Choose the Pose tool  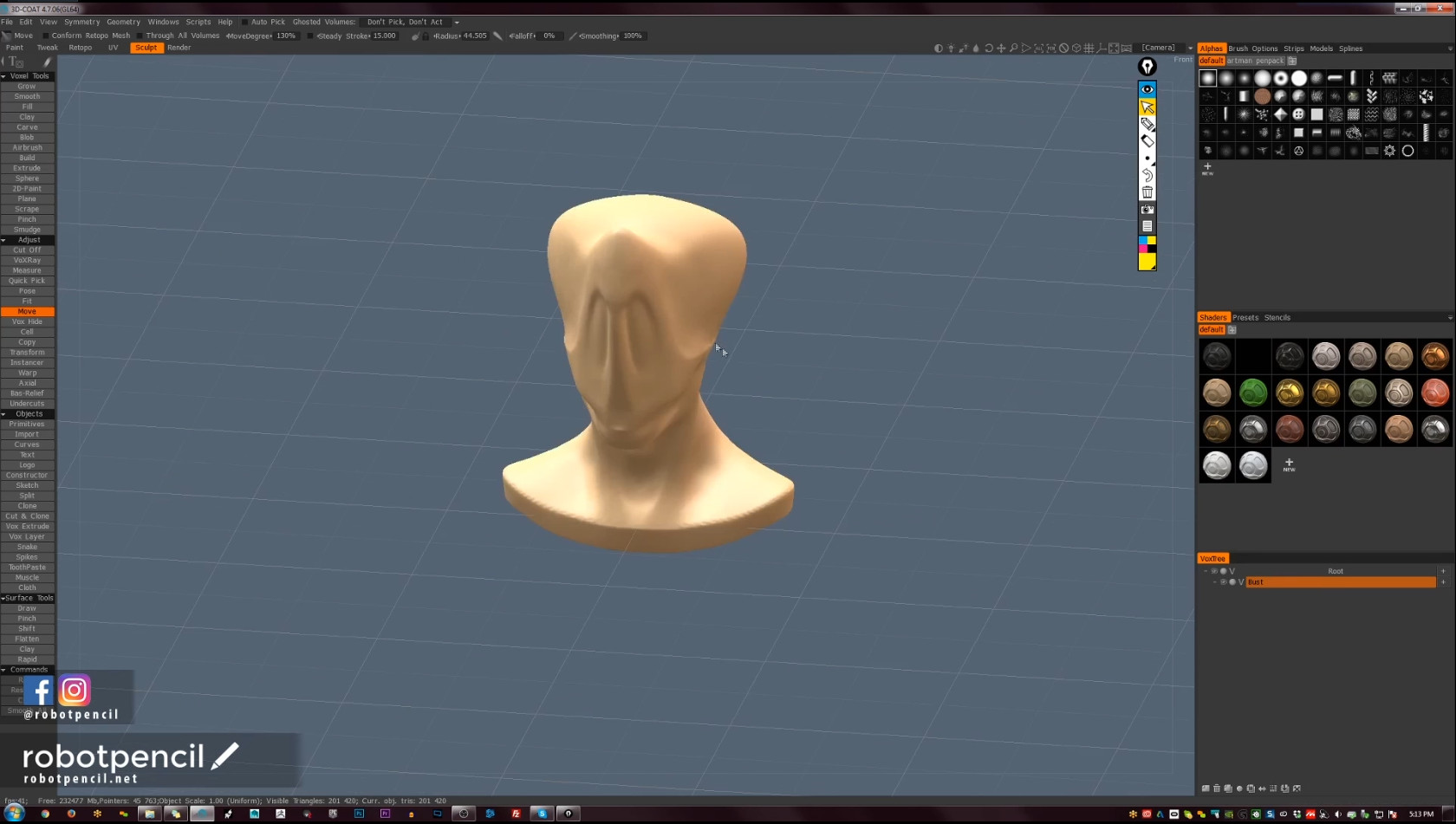[x=27, y=291]
